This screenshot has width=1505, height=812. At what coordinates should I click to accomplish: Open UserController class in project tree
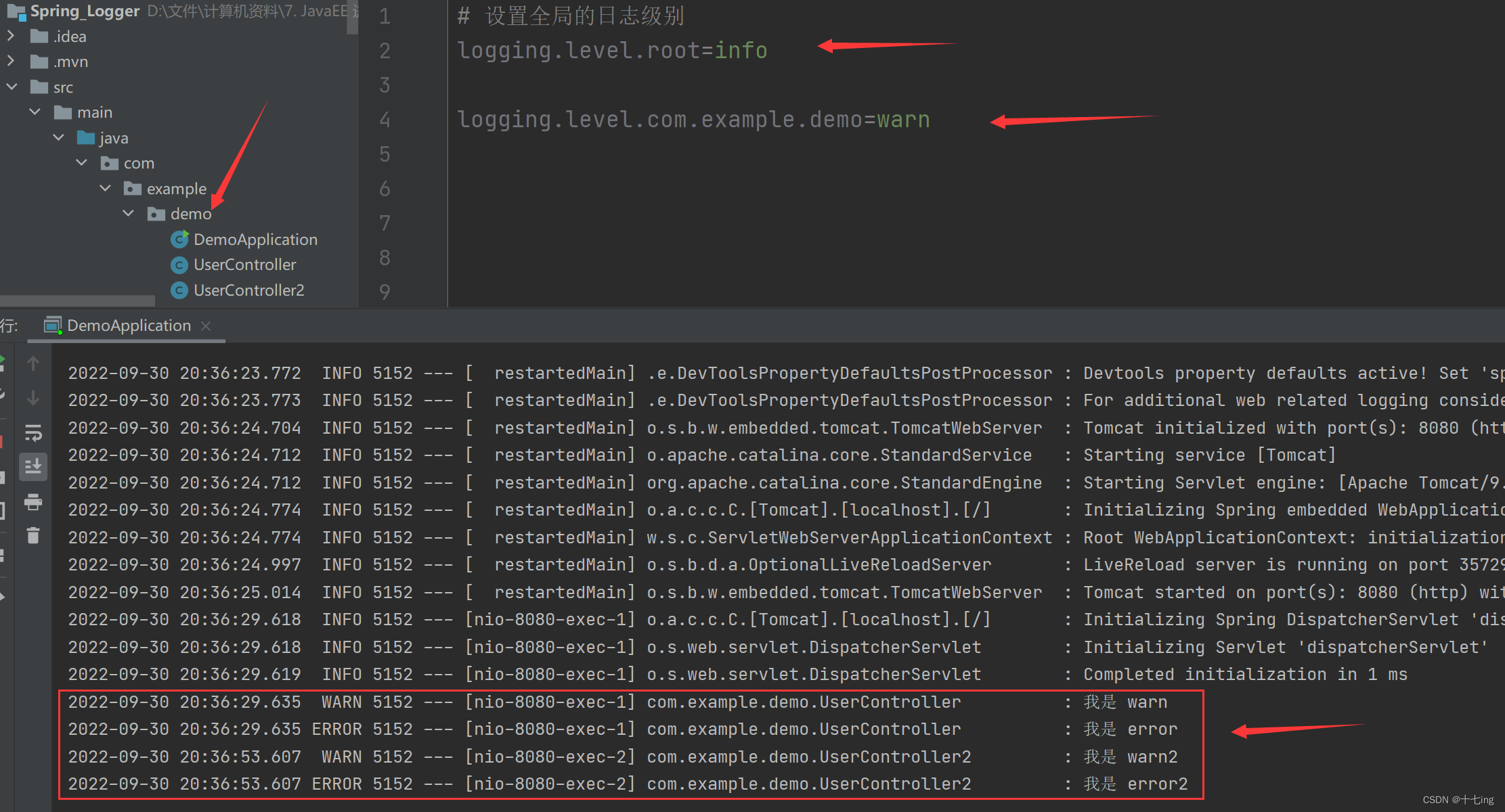point(244,265)
